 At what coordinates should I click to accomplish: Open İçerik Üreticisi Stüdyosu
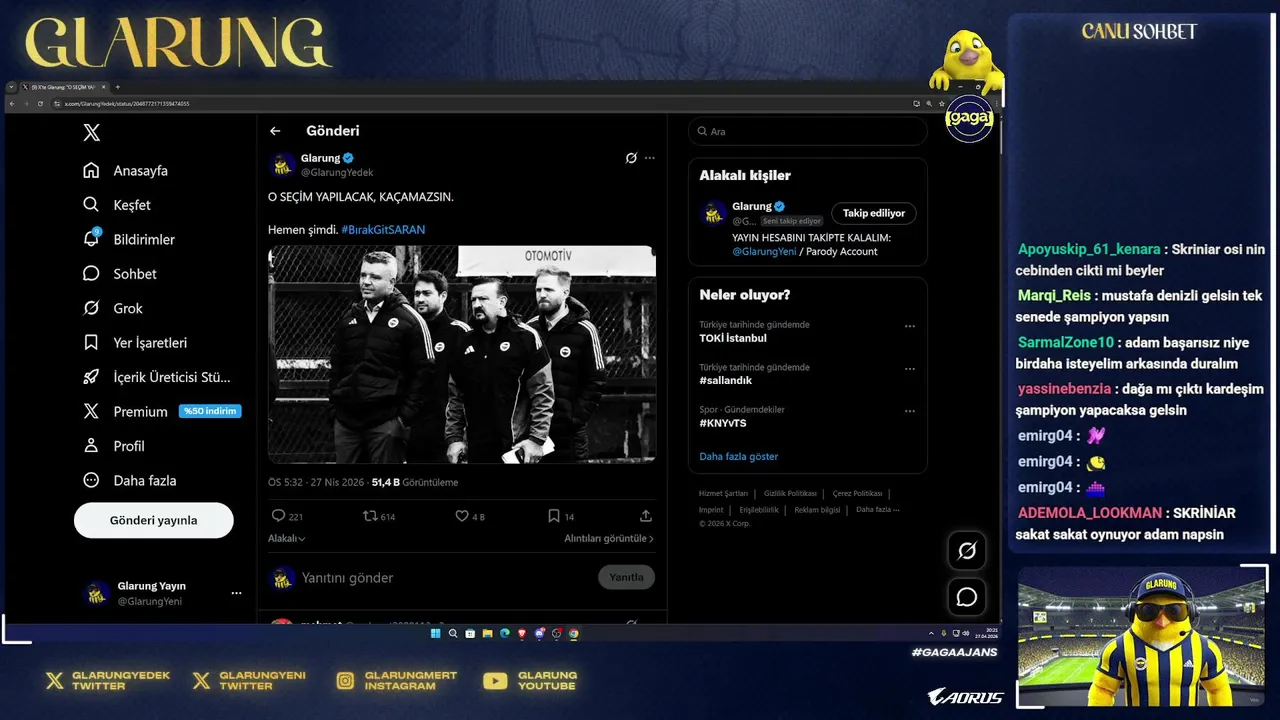coord(157,377)
